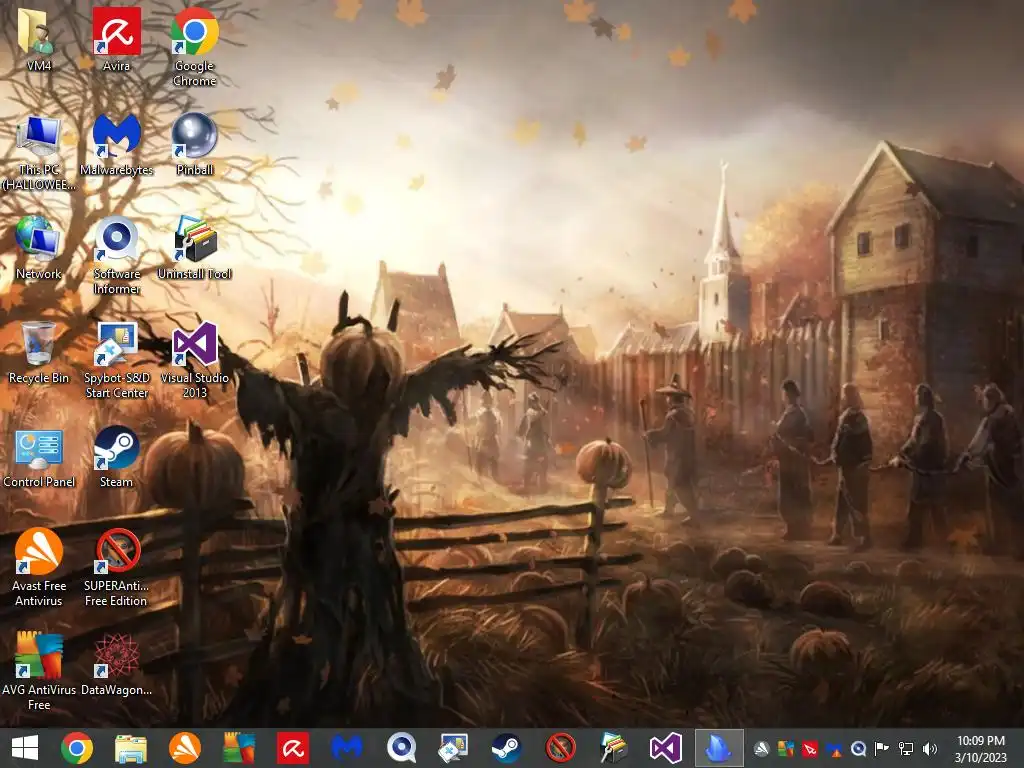Open Spybot Start Center from taskbar
Image resolution: width=1024 pixels, height=768 pixels.
[453, 748]
